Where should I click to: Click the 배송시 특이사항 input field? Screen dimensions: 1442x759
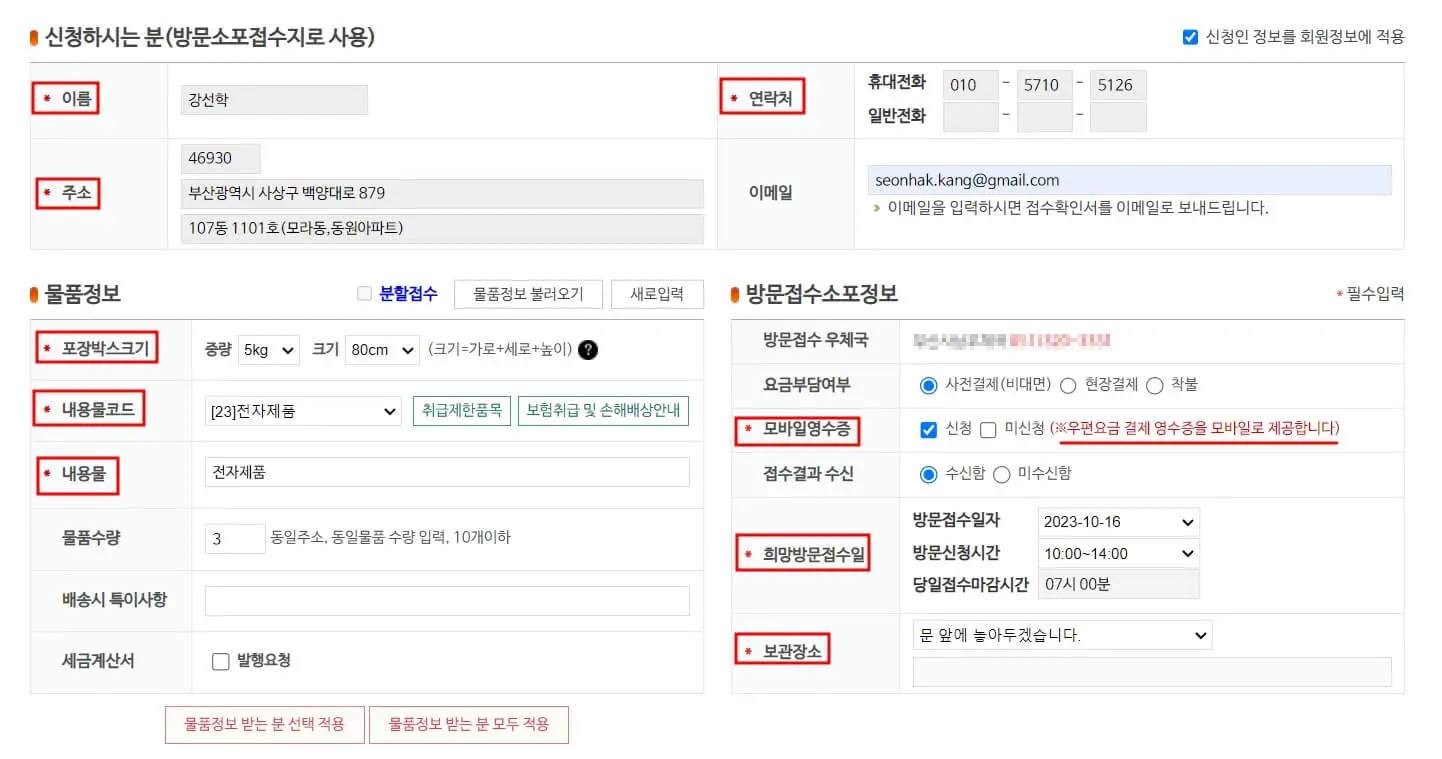[445, 600]
